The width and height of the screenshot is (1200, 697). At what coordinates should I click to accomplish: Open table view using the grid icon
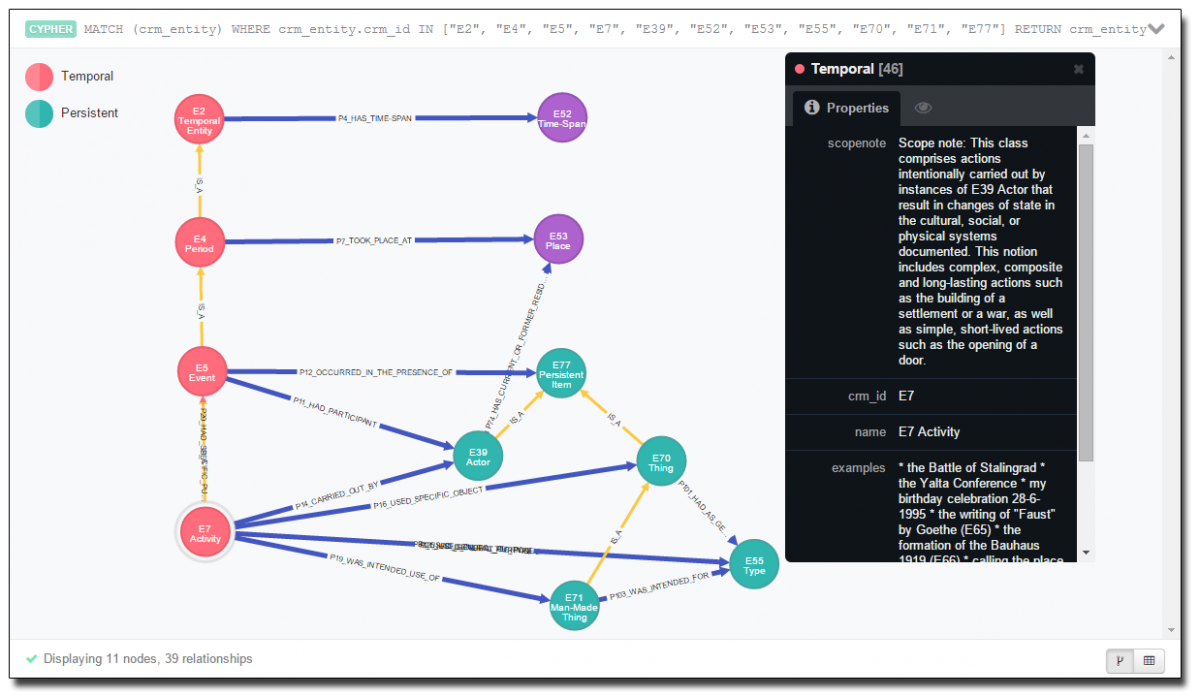tap(1148, 661)
